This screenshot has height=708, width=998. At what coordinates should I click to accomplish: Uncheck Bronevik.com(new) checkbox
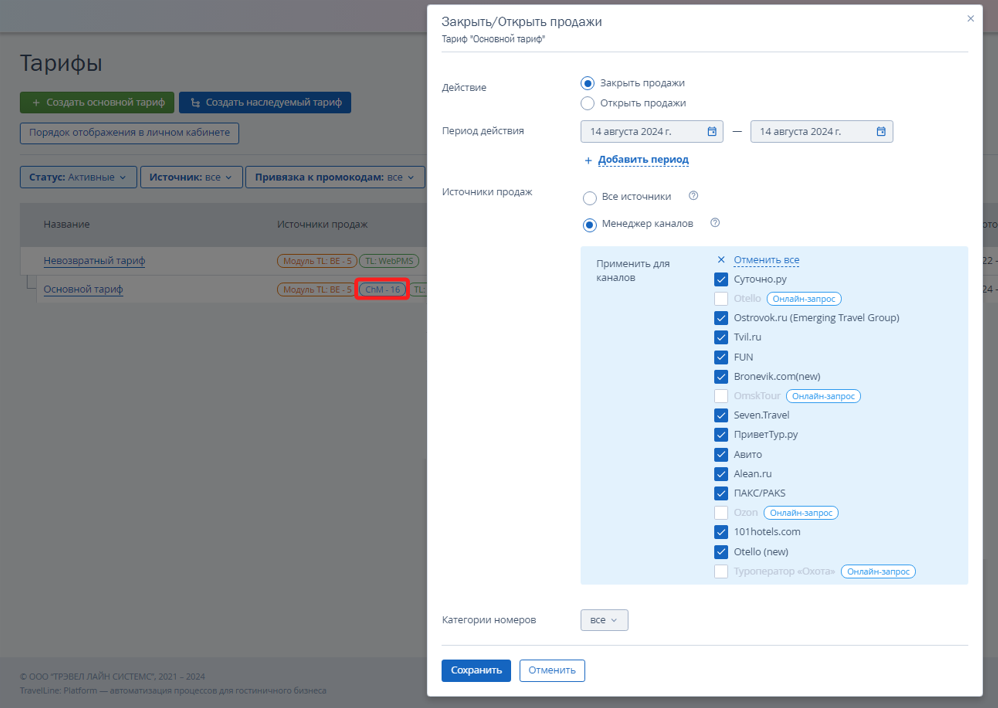pyautogui.click(x=721, y=376)
